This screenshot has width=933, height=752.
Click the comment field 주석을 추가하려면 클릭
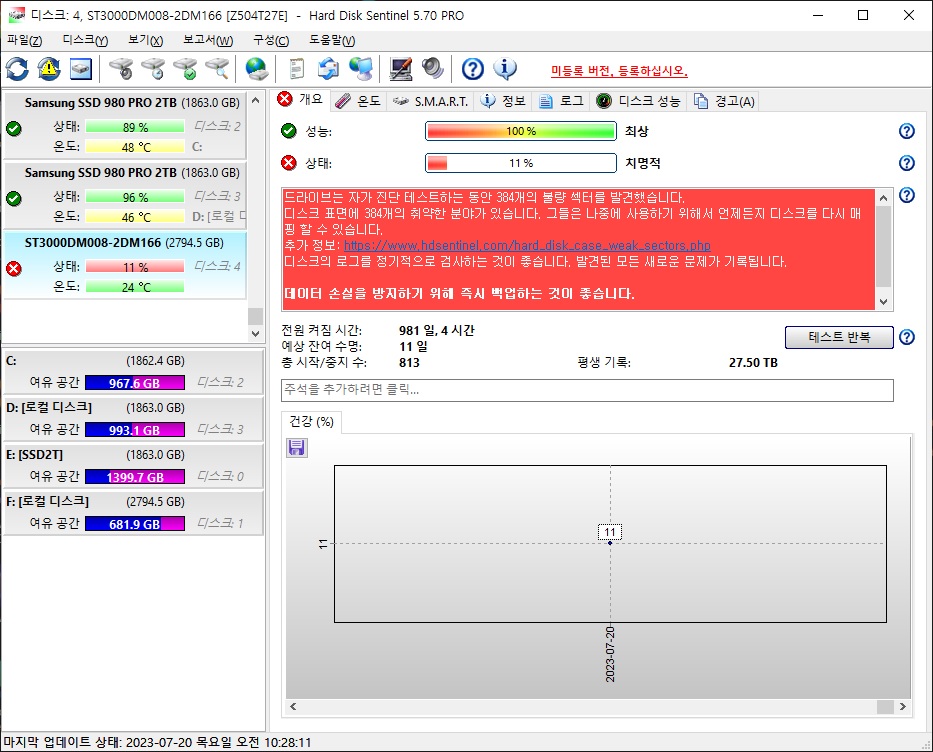587,390
